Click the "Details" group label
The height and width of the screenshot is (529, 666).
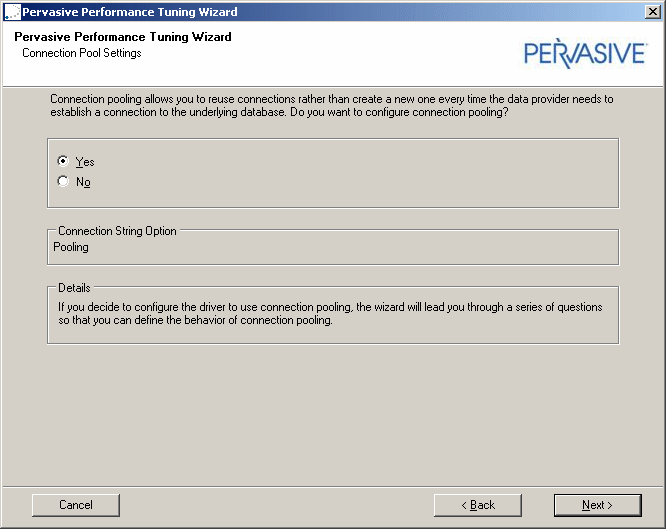click(74, 288)
